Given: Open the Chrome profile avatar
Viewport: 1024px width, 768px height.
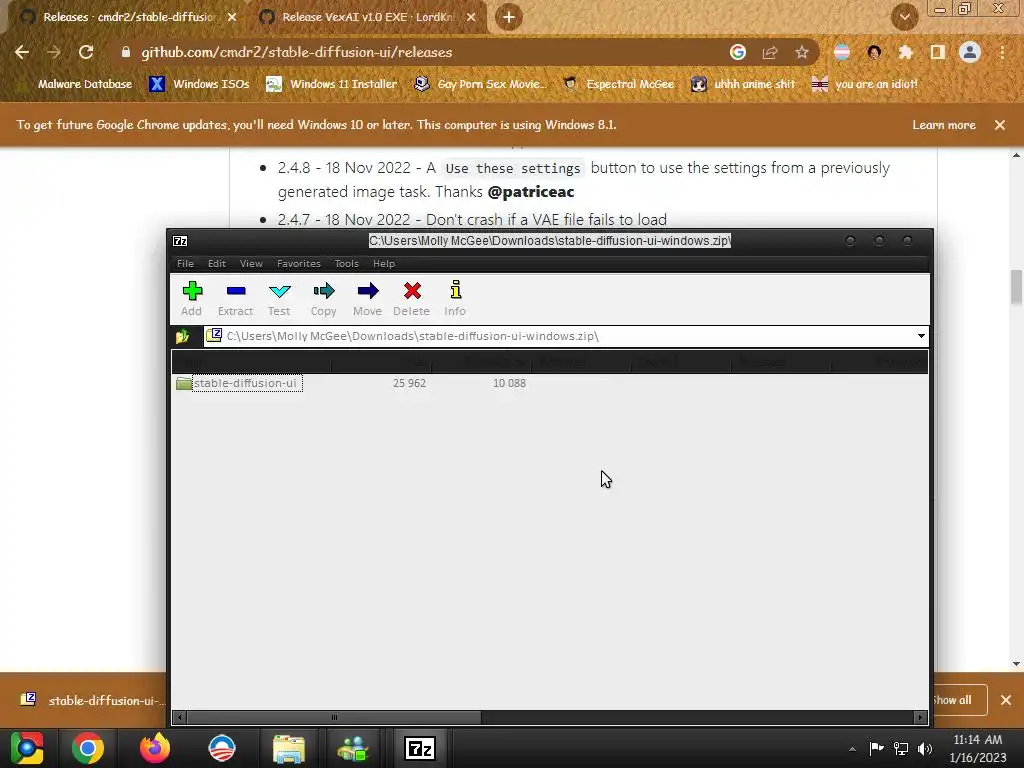Looking at the screenshot, I should [x=970, y=52].
